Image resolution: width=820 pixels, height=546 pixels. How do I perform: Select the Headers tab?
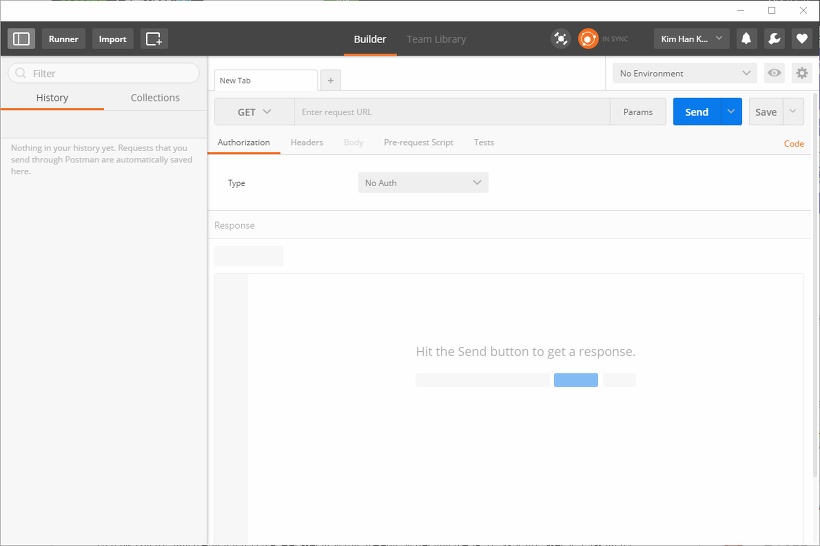tap(306, 142)
